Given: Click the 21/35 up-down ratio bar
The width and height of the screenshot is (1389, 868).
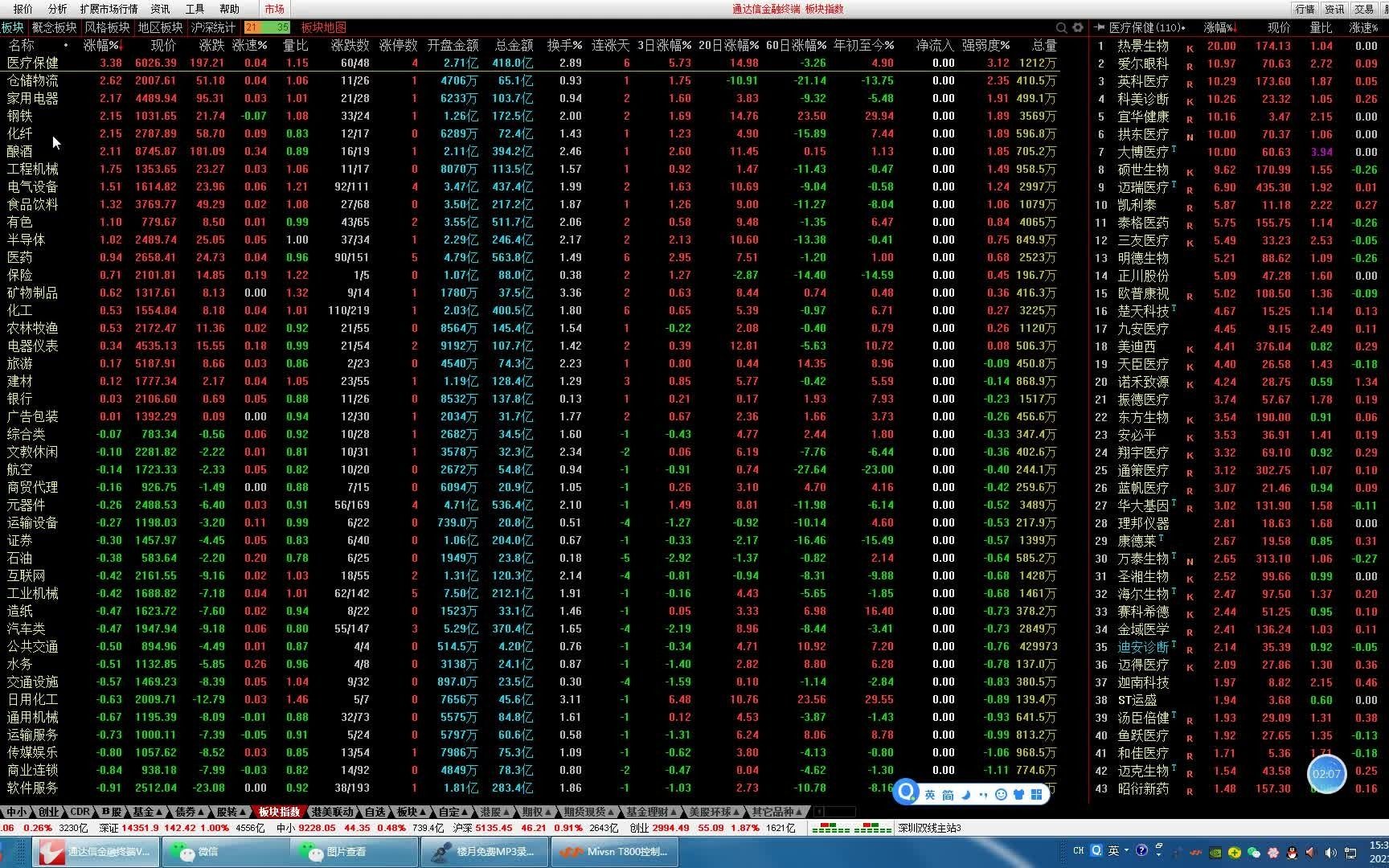Looking at the screenshot, I should (266, 27).
